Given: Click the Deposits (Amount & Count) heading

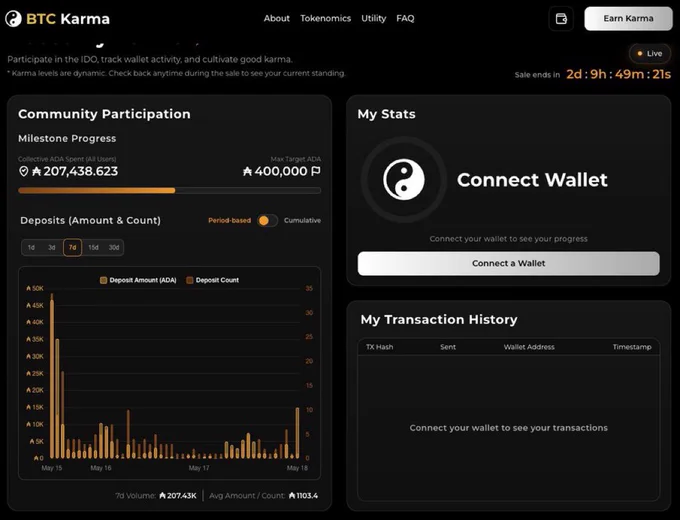Looking at the screenshot, I should [x=90, y=220].
